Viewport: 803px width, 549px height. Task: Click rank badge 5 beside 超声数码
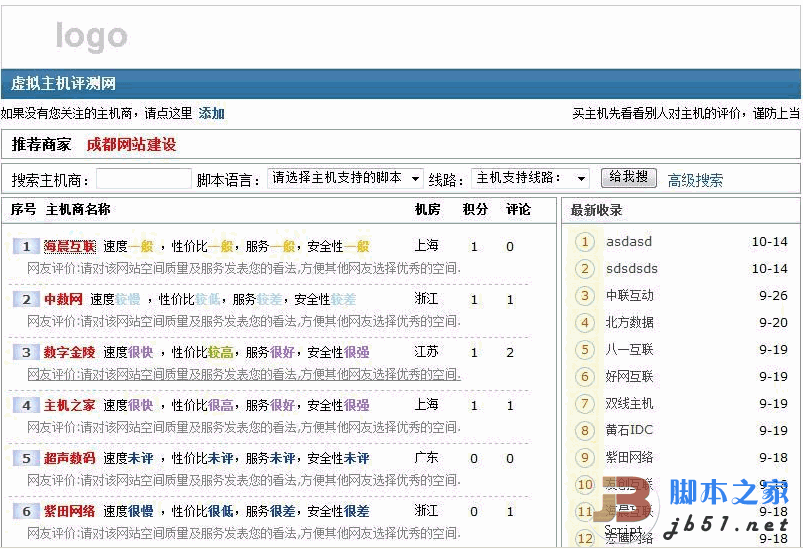(x=26, y=458)
